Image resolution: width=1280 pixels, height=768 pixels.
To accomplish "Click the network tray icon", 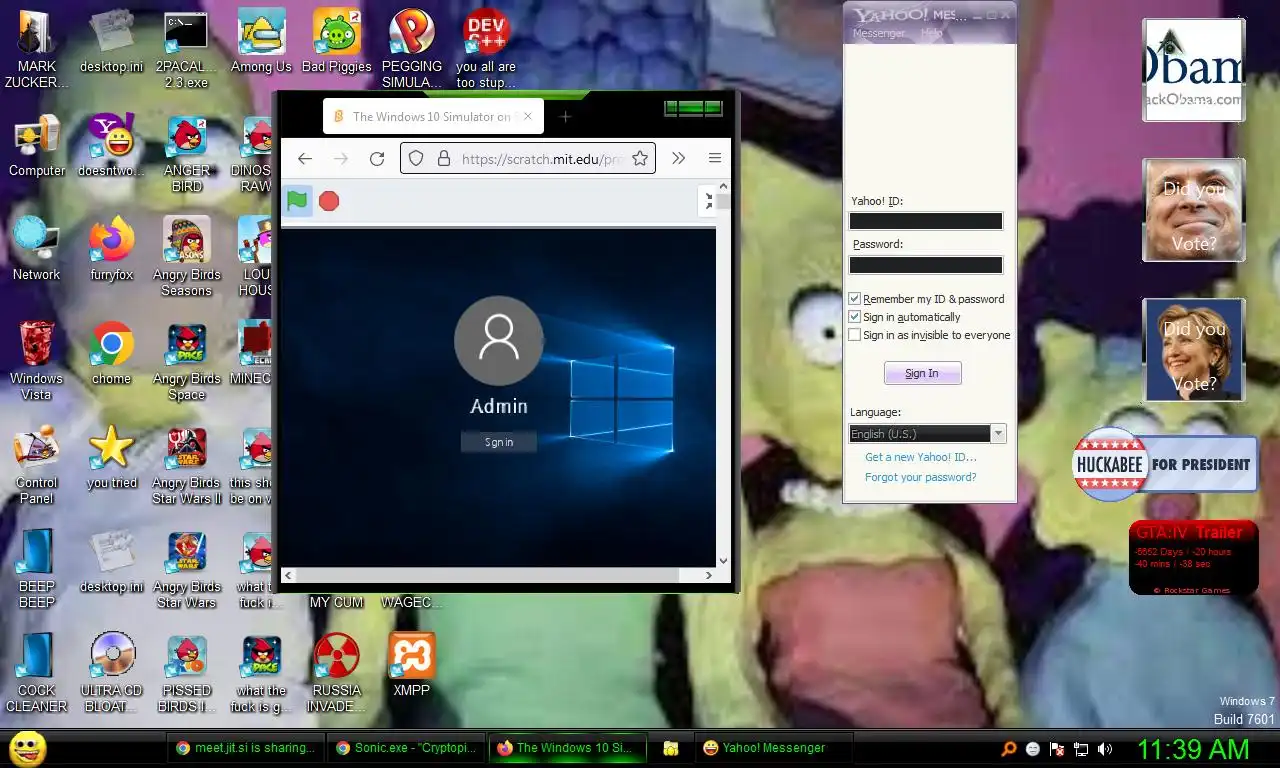I will (1081, 748).
